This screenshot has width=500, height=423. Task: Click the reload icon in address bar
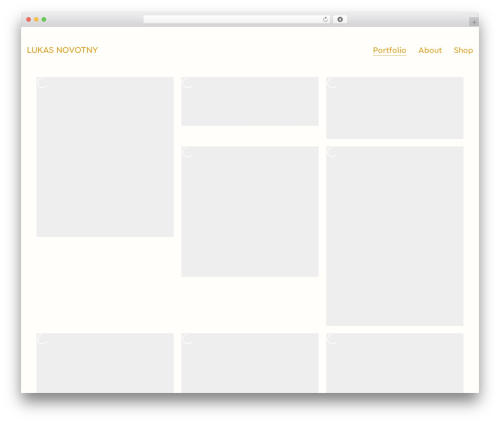[325, 20]
